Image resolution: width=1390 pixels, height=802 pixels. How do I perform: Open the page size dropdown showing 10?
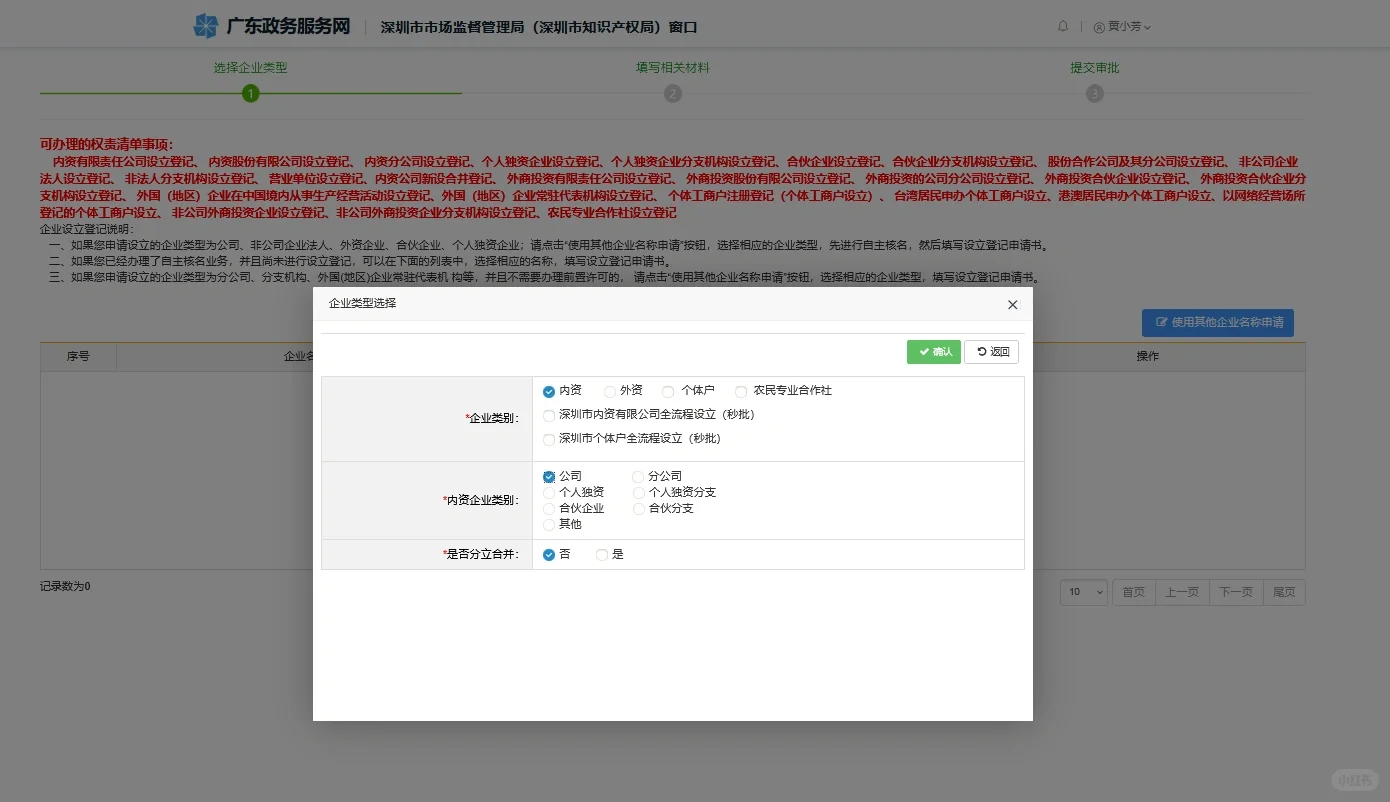1083,592
